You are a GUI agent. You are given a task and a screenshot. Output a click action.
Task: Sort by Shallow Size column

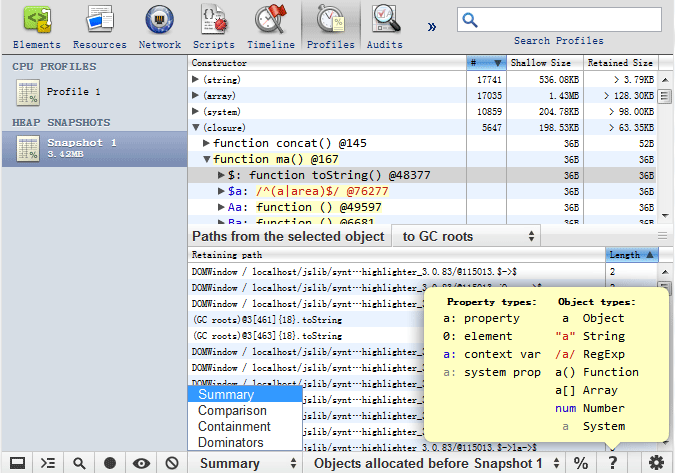(545, 63)
